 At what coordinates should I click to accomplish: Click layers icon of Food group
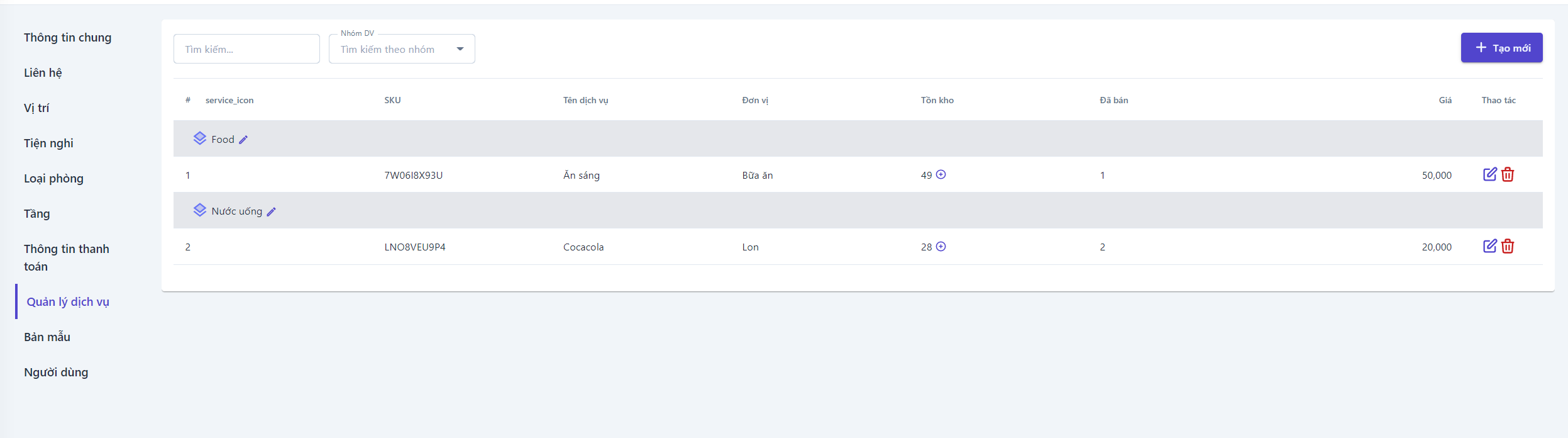point(199,138)
